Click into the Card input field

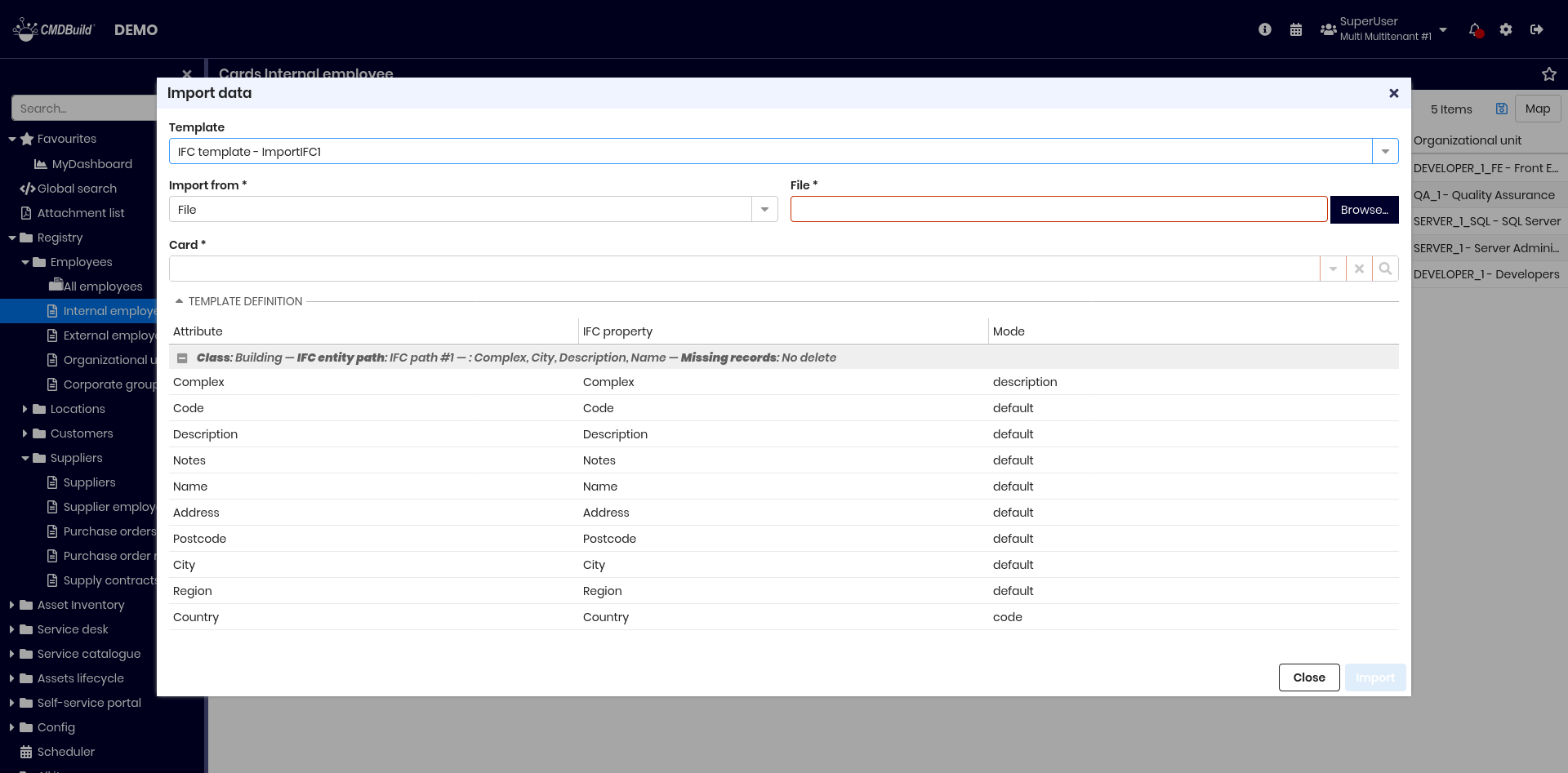coord(744,269)
